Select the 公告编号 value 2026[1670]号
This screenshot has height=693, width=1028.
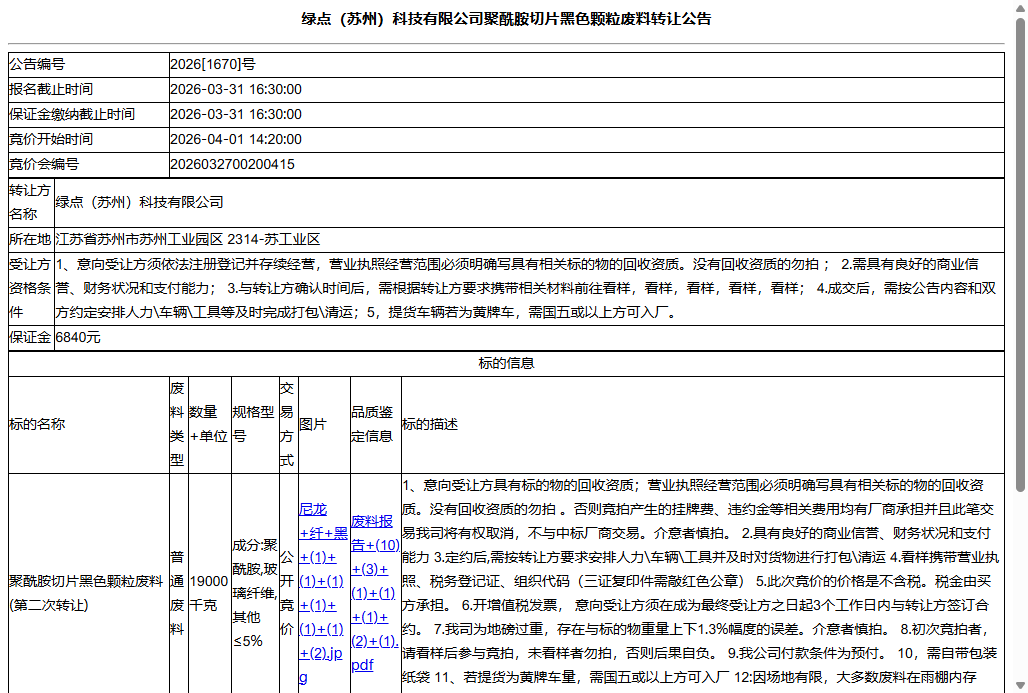tap(213, 63)
